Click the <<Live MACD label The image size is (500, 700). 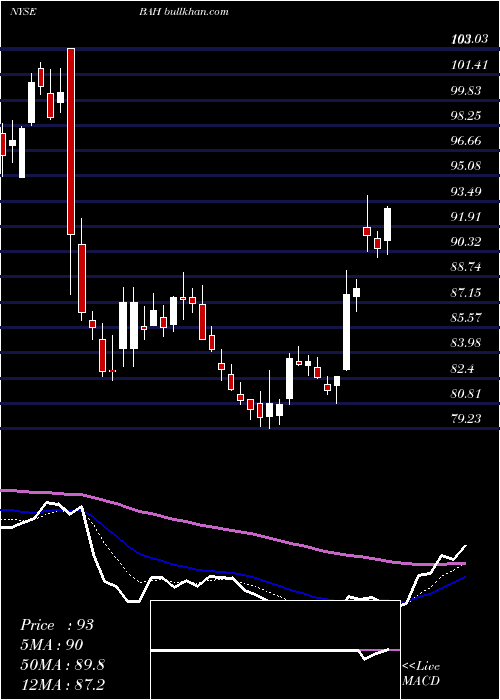[x=421, y=673]
